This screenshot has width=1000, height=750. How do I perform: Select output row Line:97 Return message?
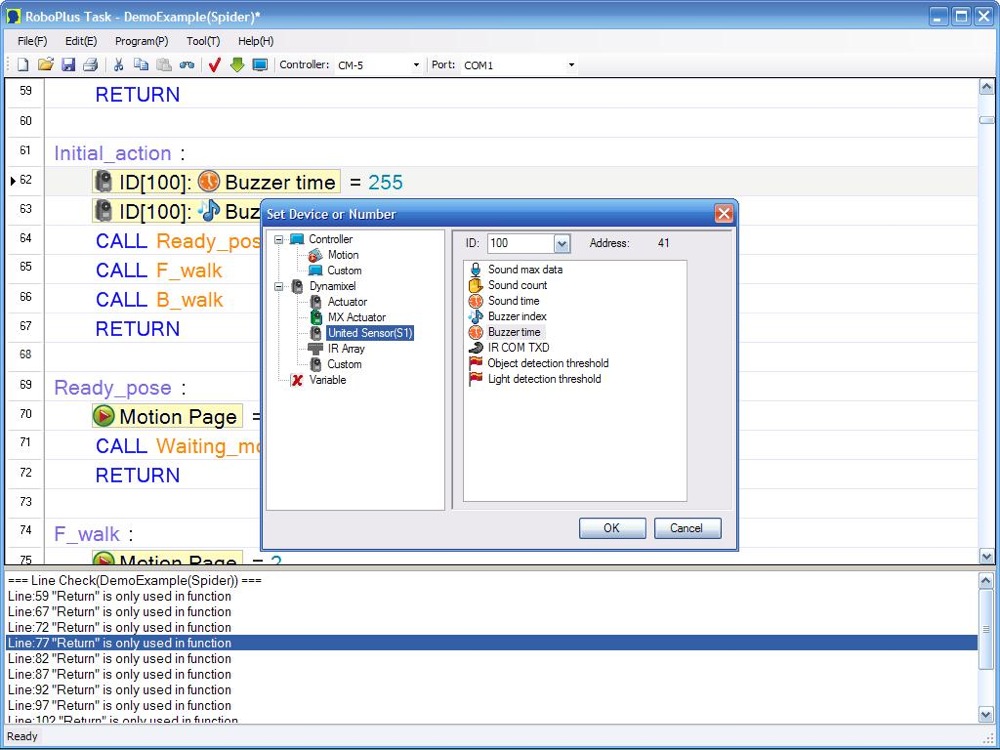click(x=491, y=705)
